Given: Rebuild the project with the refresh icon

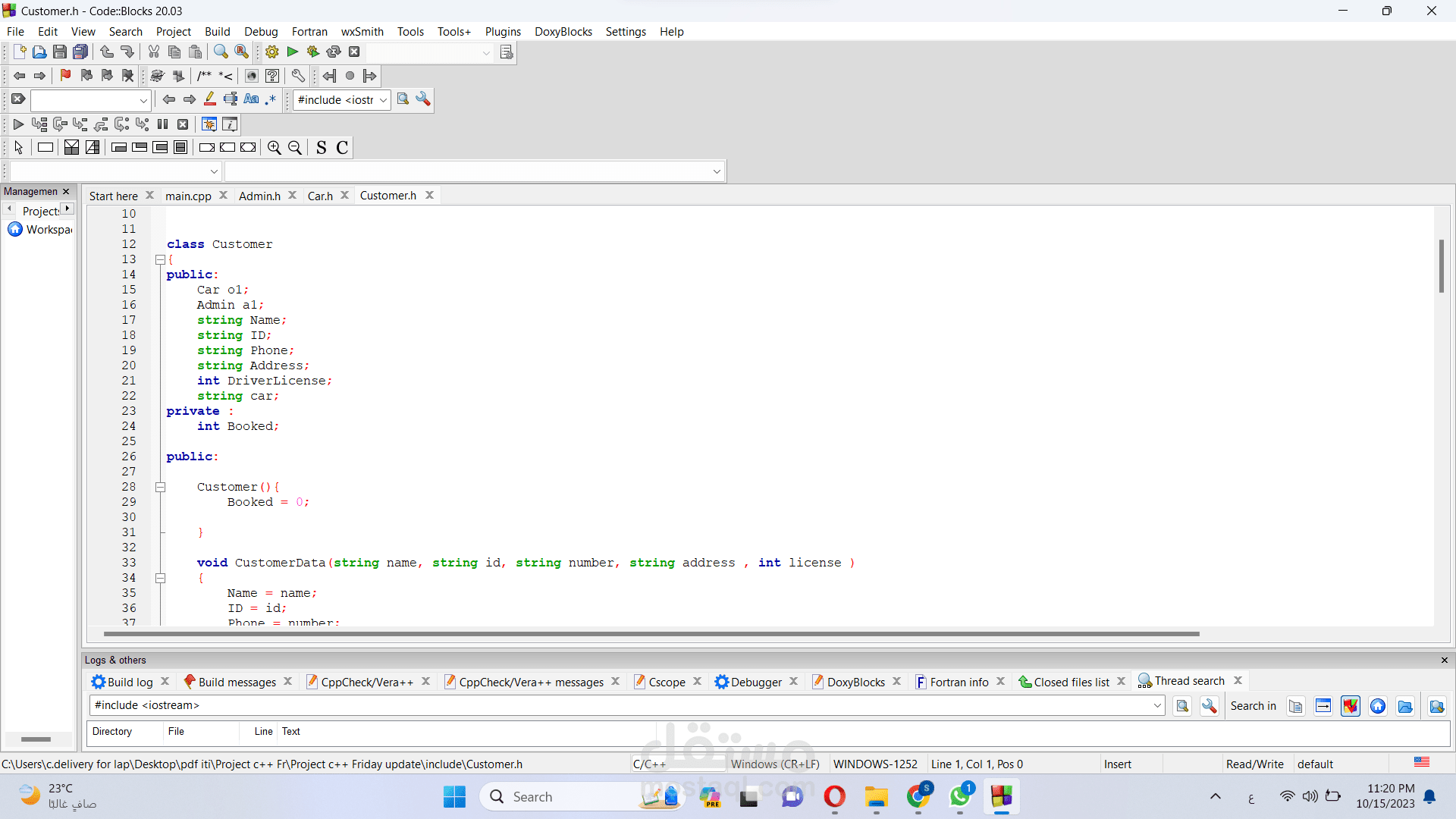Looking at the screenshot, I should coord(334,52).
